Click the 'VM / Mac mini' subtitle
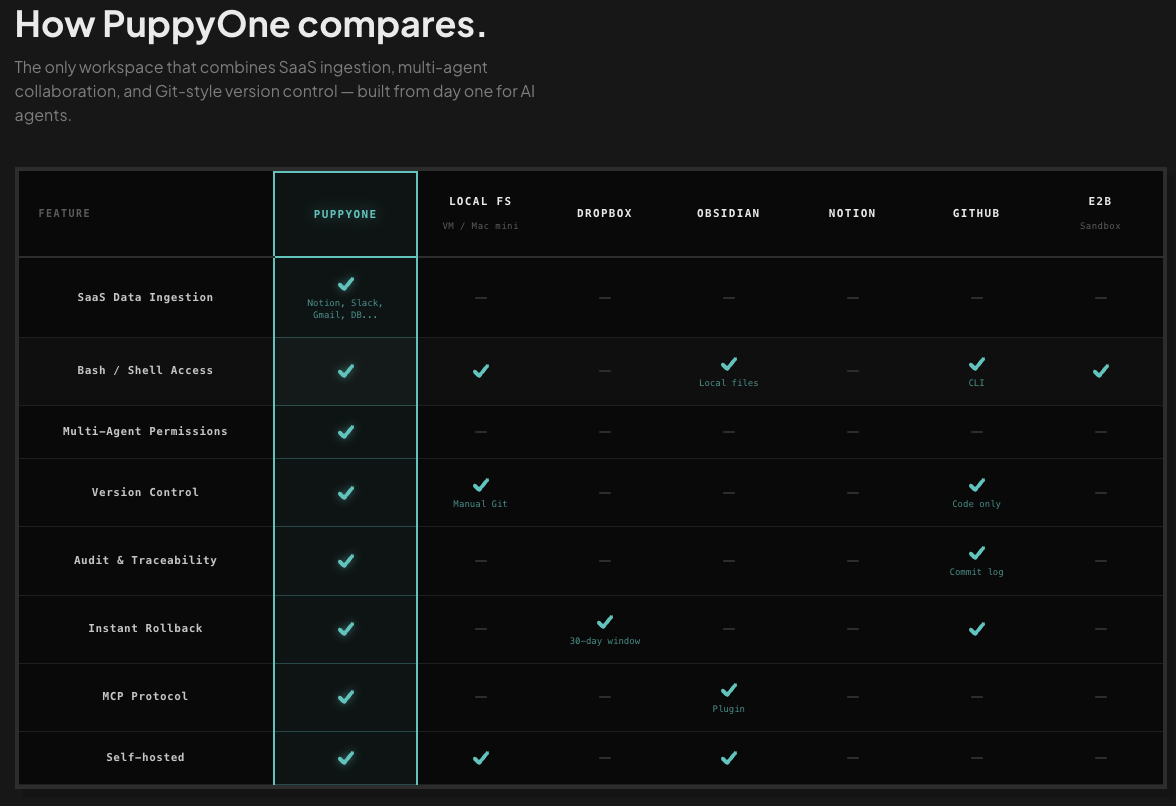The image size is (1176, 806). coord(480,226)
